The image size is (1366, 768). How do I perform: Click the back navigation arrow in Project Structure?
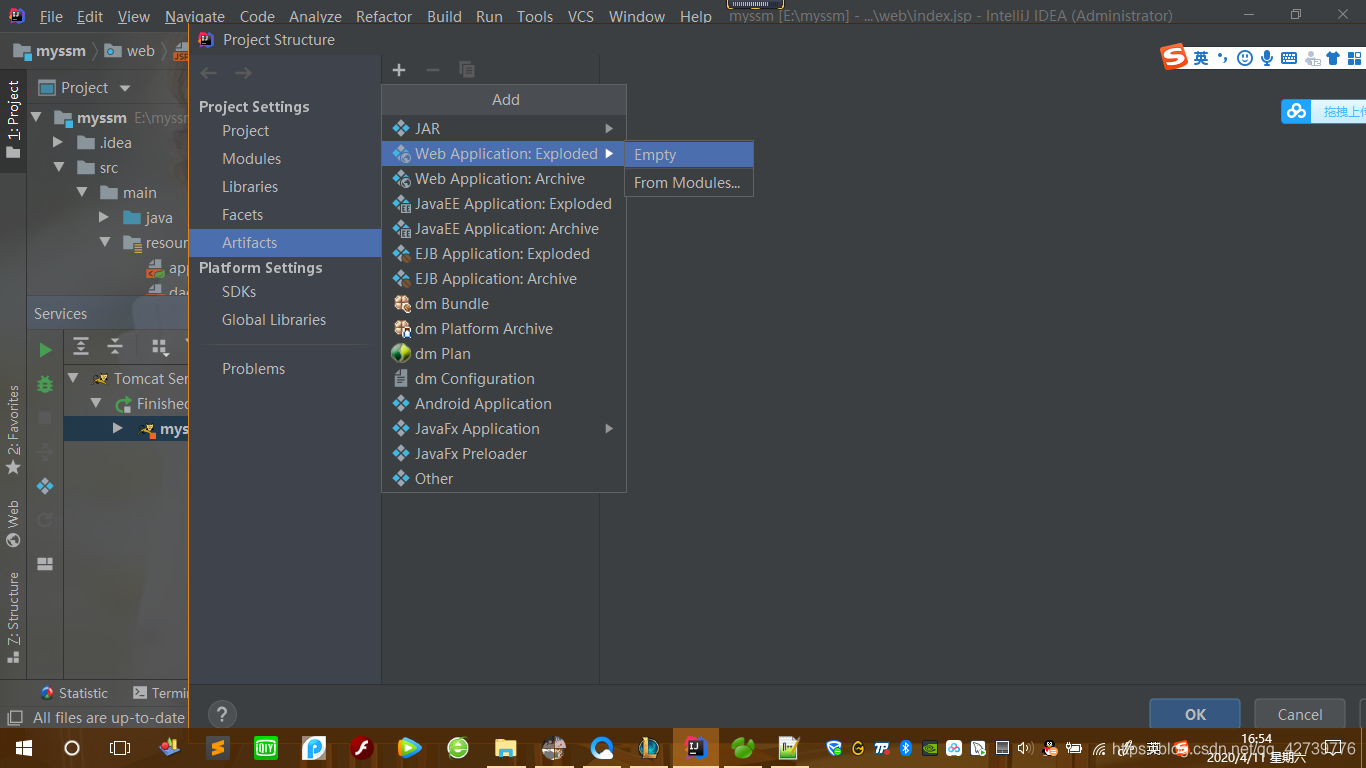208,73
